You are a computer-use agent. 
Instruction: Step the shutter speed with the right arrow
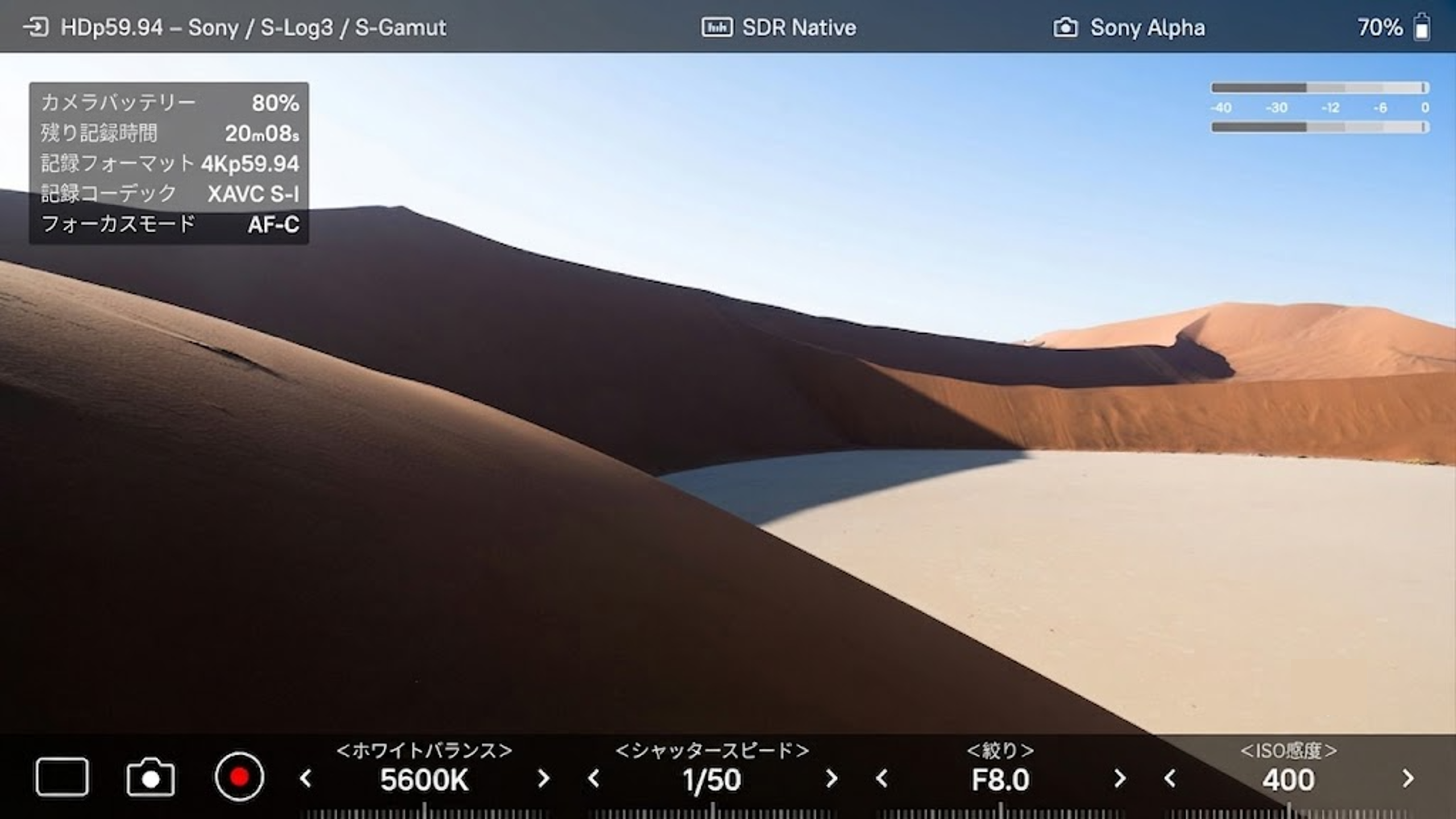click(x=832, y=778)
